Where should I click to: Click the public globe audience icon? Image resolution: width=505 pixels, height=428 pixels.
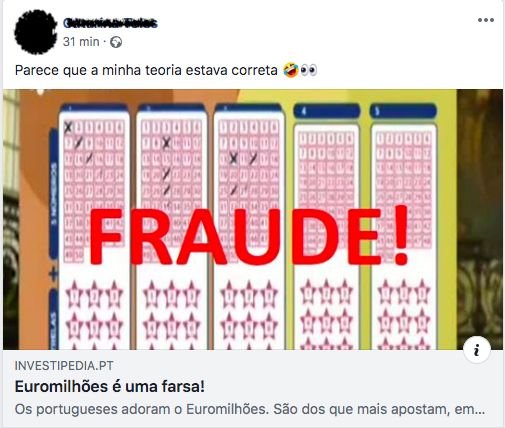click(116, 42)
